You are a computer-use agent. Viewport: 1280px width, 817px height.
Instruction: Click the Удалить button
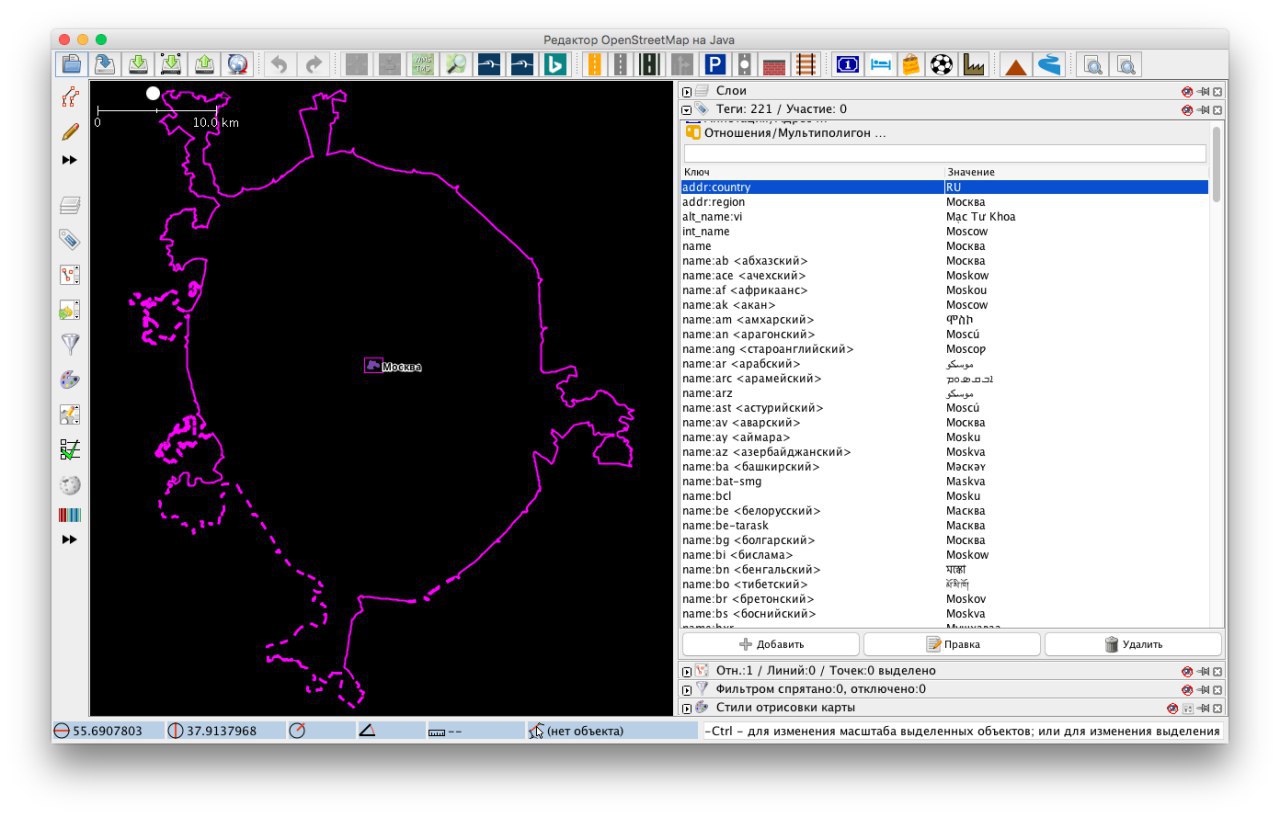[1133, 644]
